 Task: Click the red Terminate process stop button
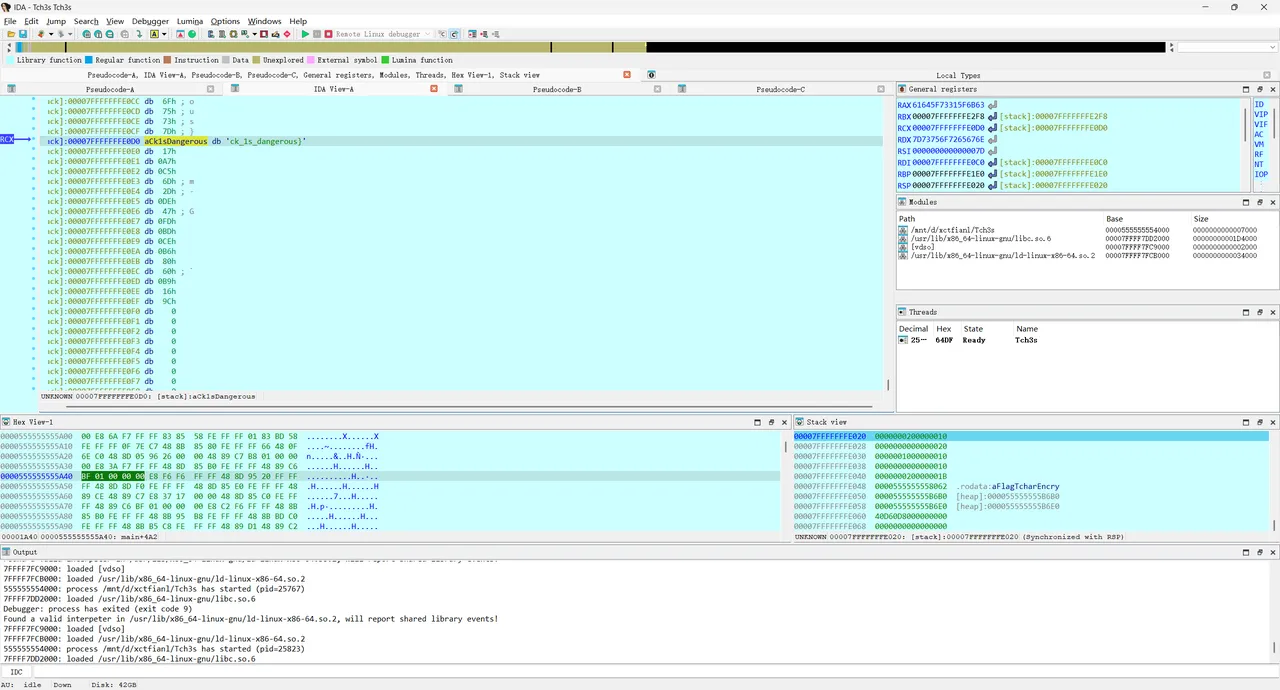(x=328, y=34)
